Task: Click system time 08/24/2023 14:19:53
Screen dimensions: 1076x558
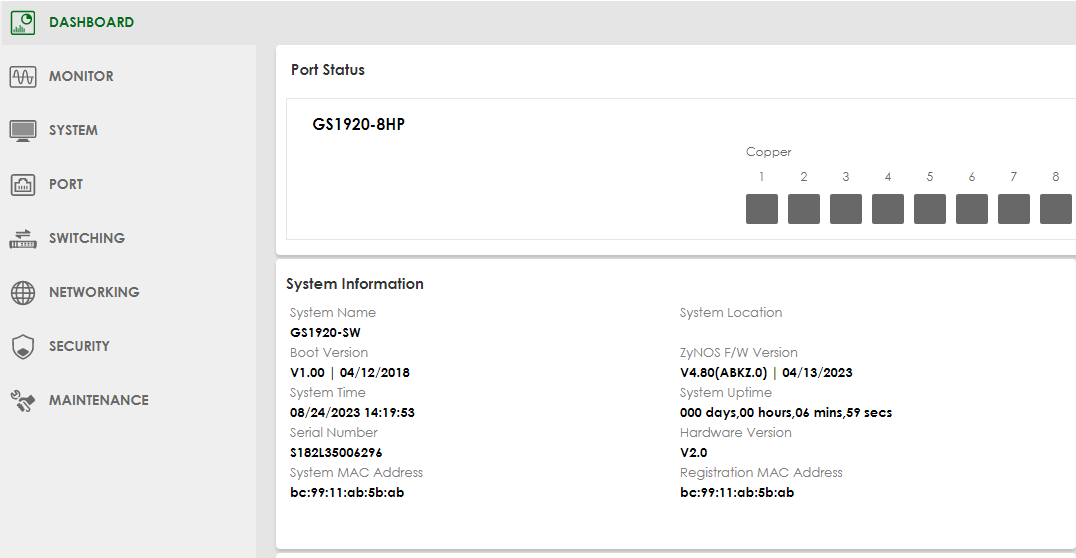Action: pyautogui.click(x=352, y=412)
